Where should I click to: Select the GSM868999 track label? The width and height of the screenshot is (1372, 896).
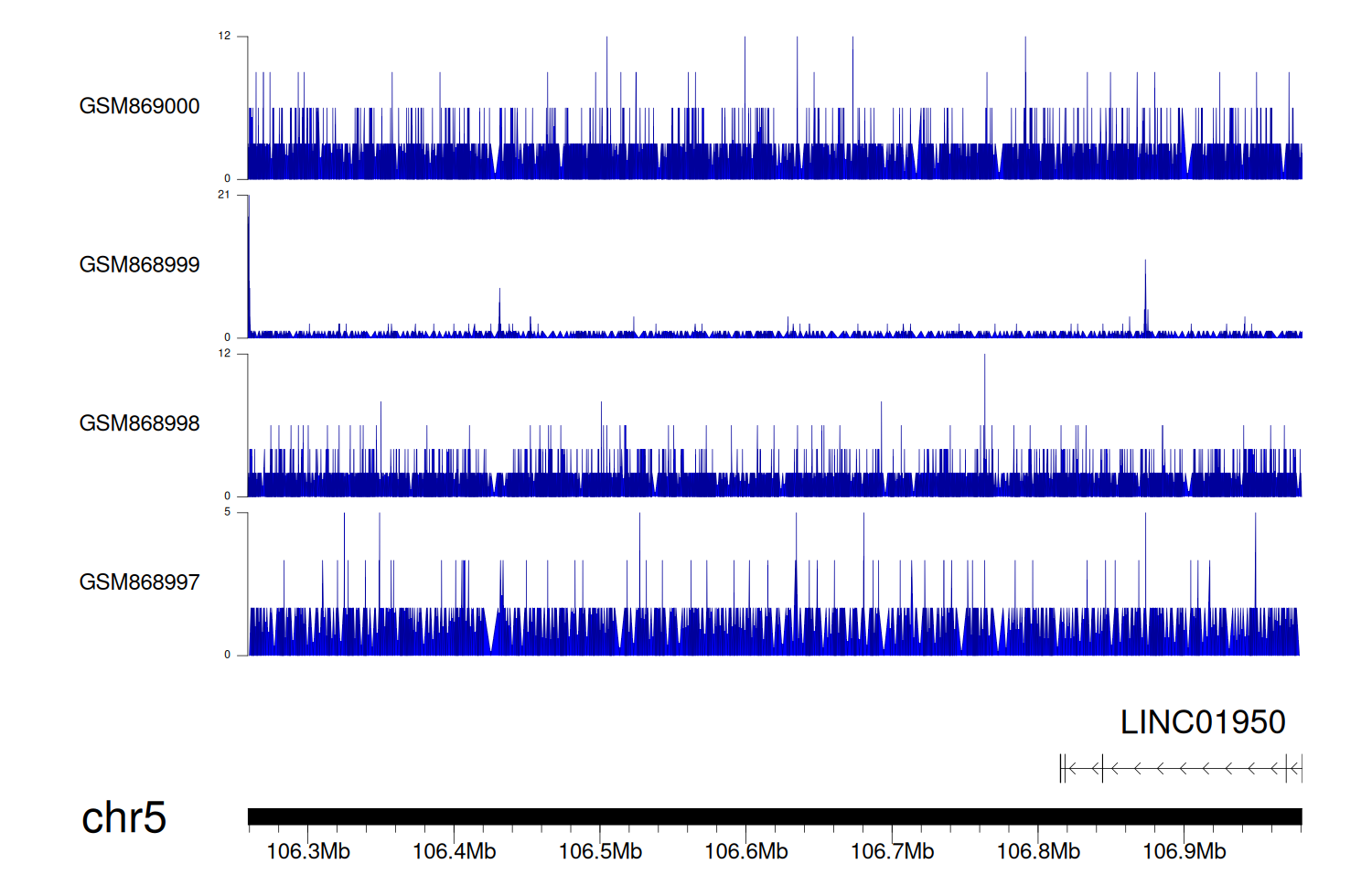pos(139,265)
